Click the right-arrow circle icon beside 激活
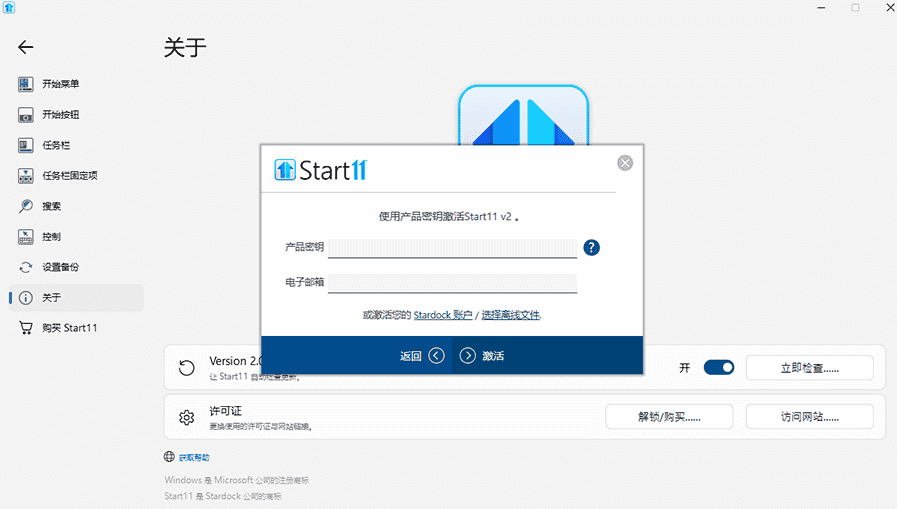This screenshot has width=897, height=509. coord(467,356)
